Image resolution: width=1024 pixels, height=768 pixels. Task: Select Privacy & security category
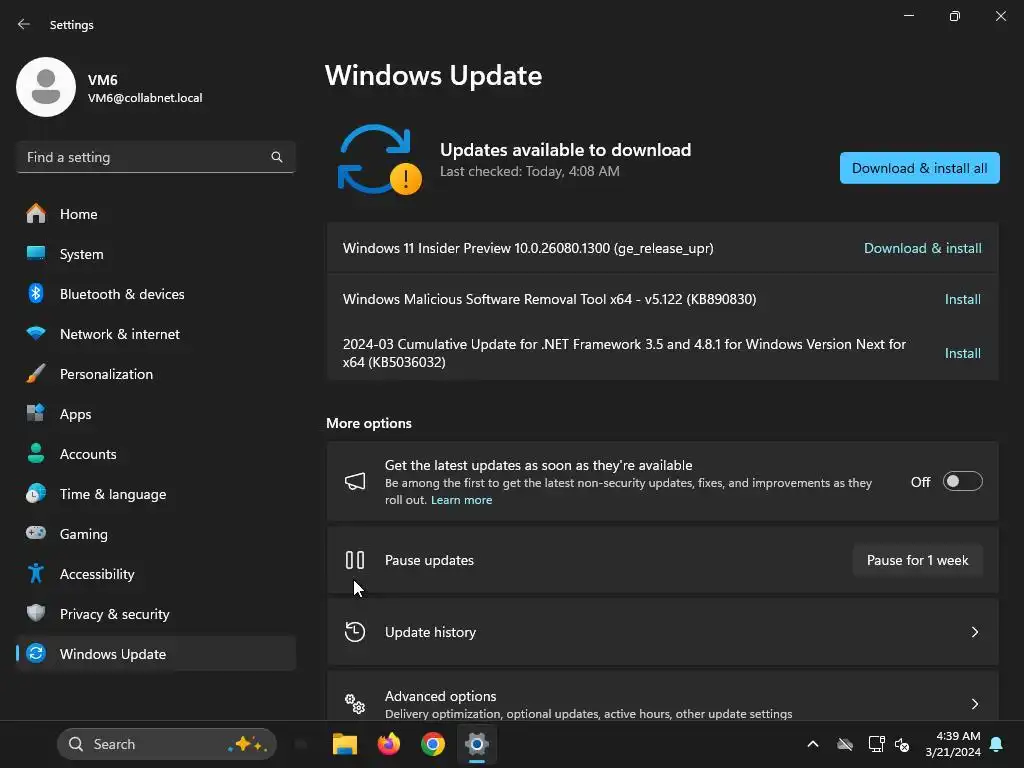coord(155,613)
